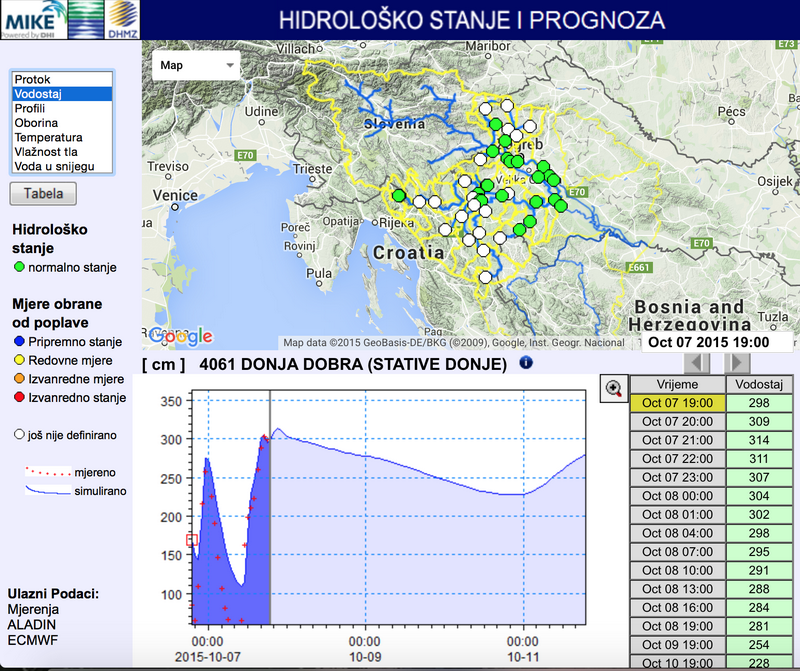Open station info icon beside DONJA DOBRA title
The width and height of the screenshot is (800, 671).
pyautogui.click(x=526, y=363)
